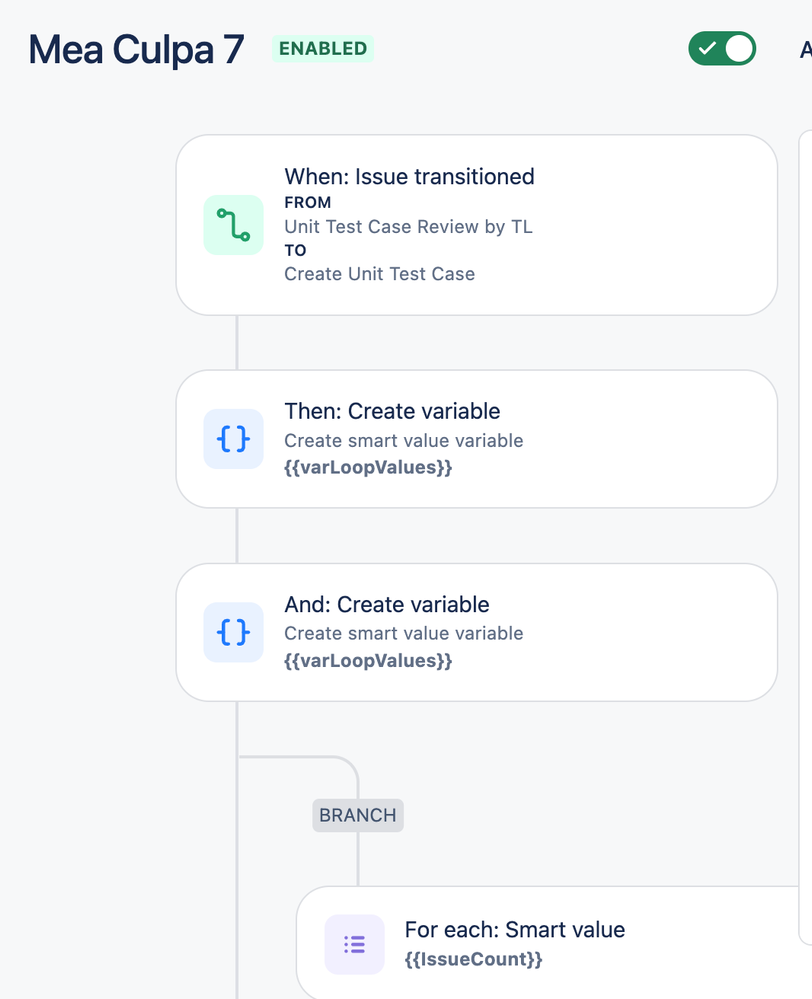Click the Mea Culpa 7 rule title
812x999 pixels.
[136, 50]
